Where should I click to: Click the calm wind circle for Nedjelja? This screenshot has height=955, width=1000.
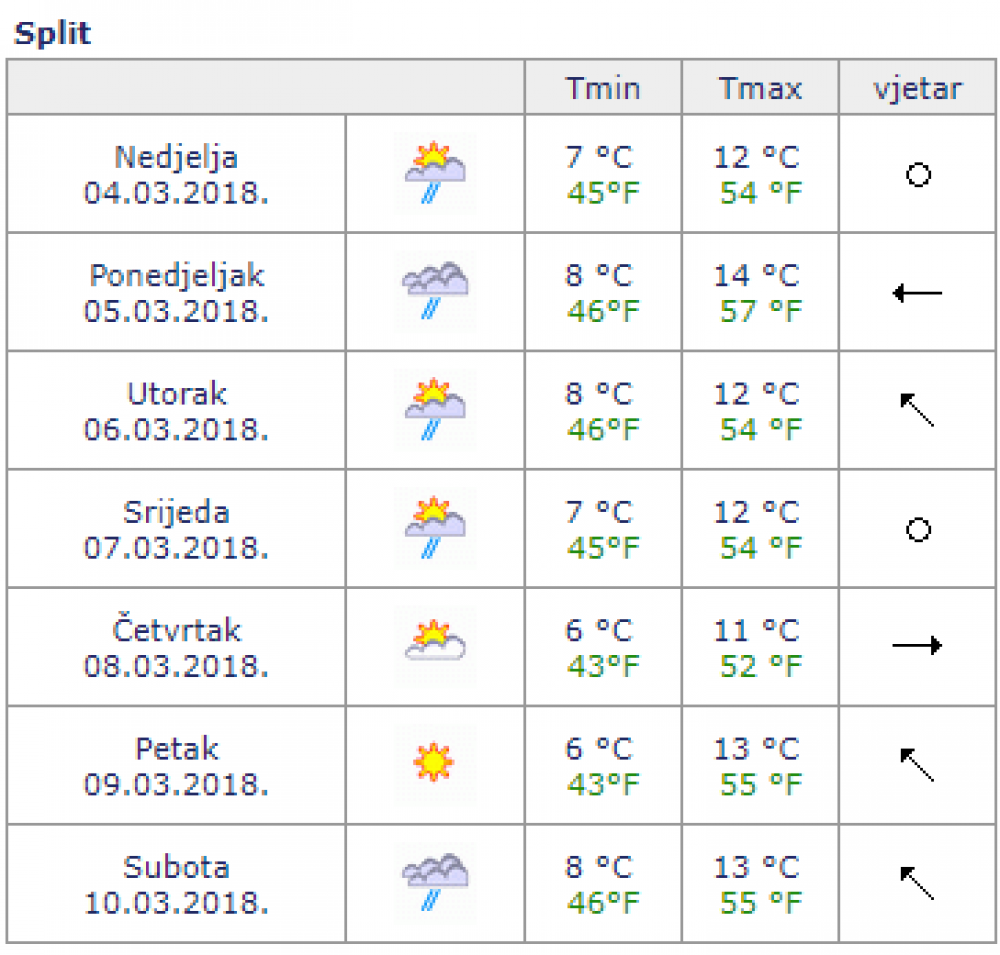click(918, 174)
